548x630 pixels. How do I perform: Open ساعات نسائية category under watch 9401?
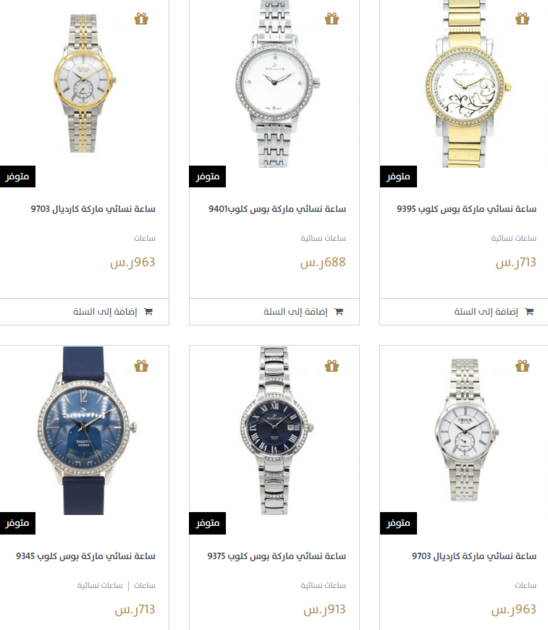click(323, 238)
